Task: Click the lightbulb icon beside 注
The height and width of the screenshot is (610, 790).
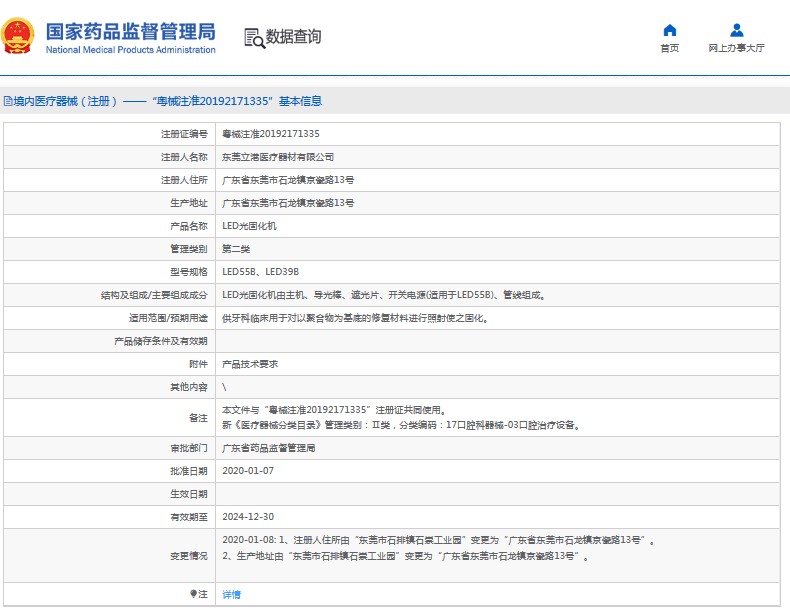Action: click(x=193, y=594)
